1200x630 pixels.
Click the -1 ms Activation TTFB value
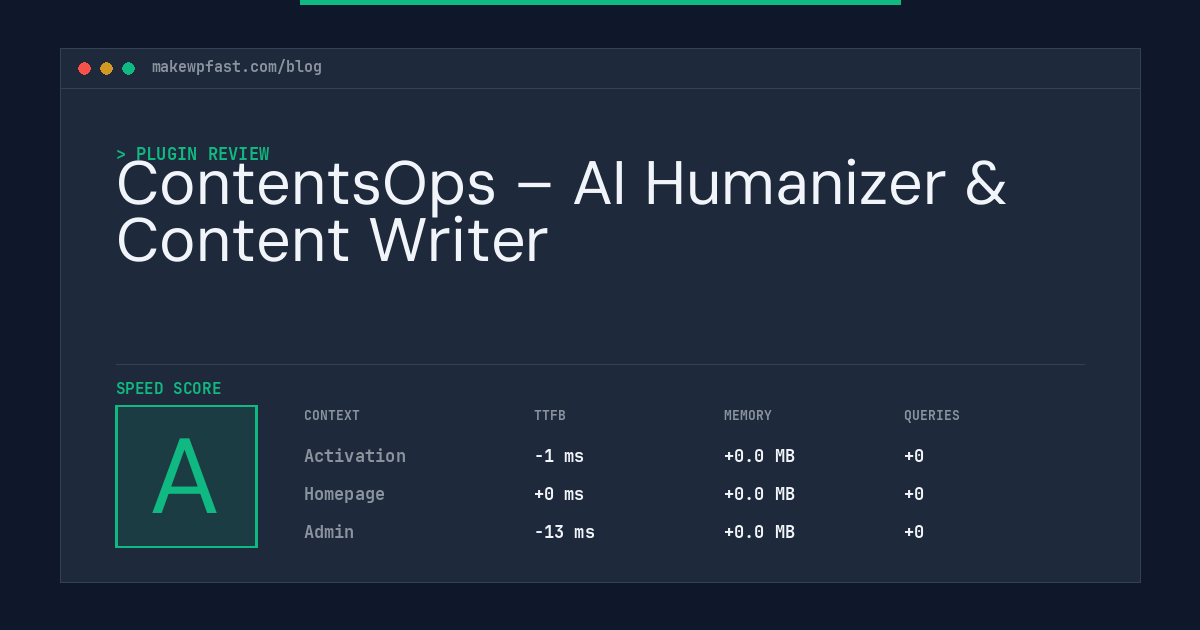click(x=559, y=456)
